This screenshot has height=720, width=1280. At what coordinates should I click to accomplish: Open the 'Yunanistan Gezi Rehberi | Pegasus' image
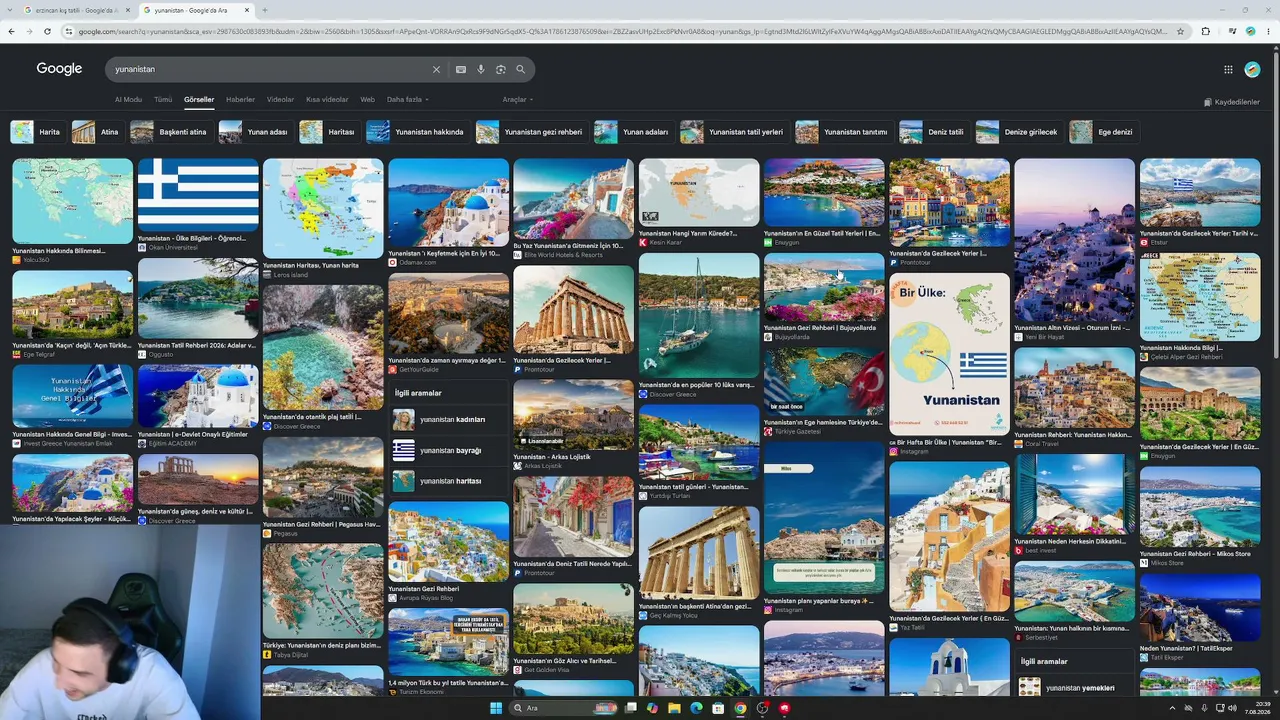[323, 477]
